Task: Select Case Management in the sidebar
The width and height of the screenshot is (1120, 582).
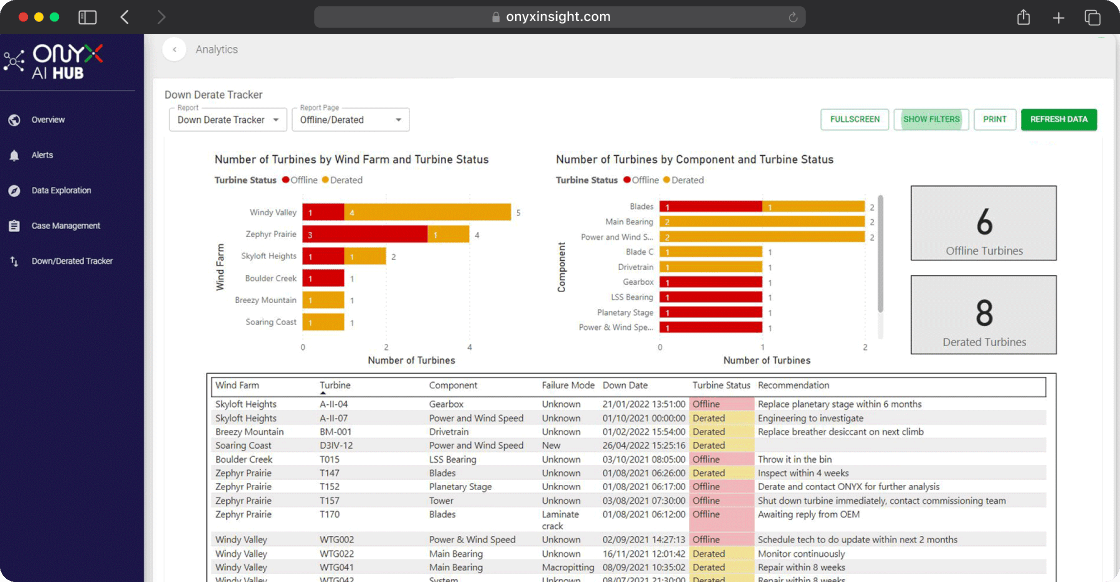Action: [x=66, y=226]
